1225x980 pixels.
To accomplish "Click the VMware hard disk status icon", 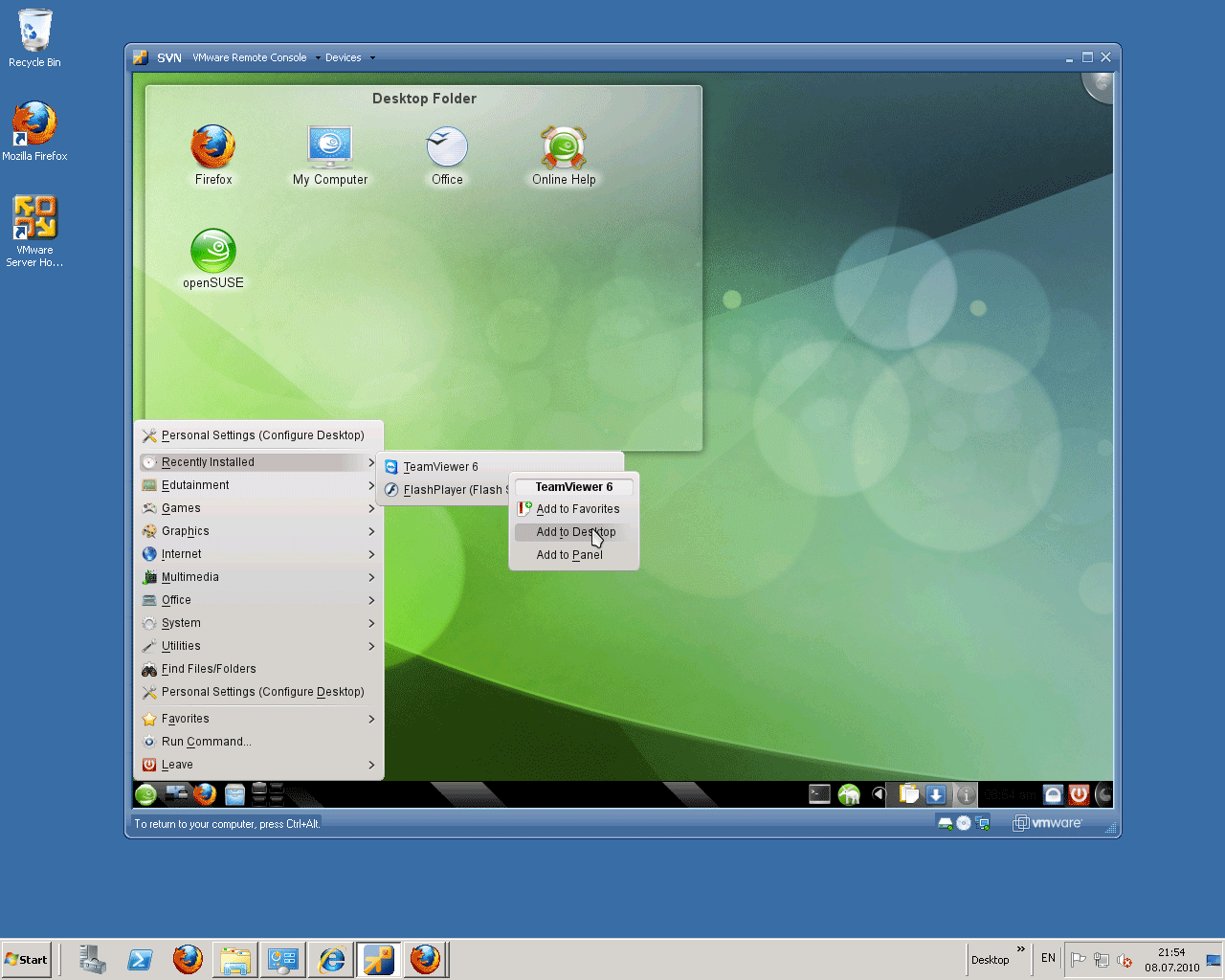I will click(x=946, y=823).
